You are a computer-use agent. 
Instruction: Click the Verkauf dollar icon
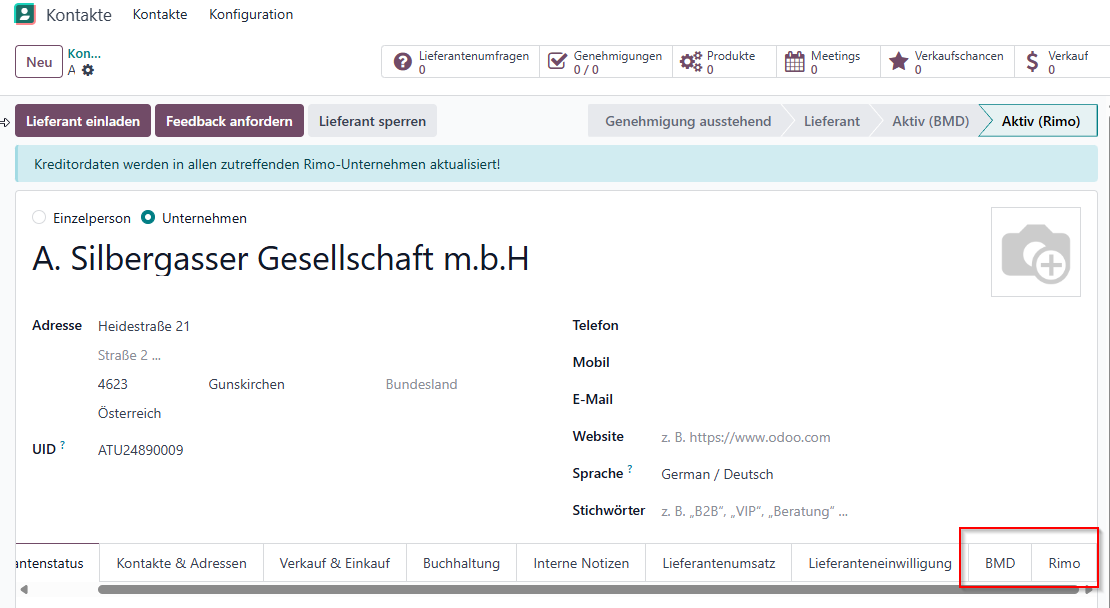pyautogui.click(x=1032, y=62)
